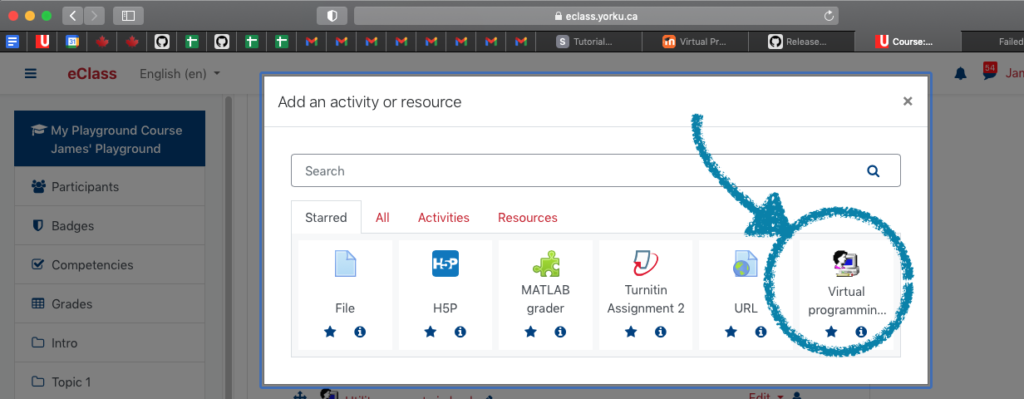
Task: Open the pinned Google Calendar tab
Action: [x=72, y=42]
